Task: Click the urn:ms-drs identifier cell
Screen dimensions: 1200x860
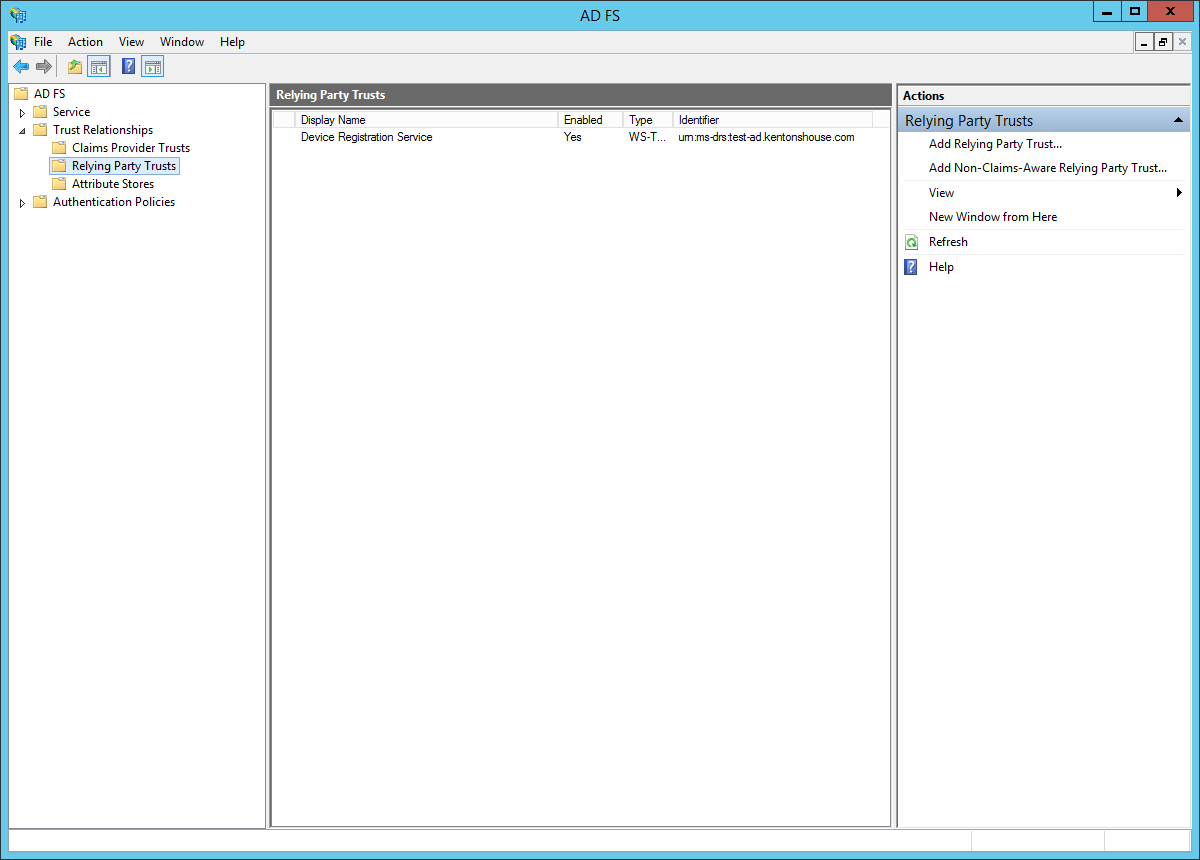Action: point(766,137)
